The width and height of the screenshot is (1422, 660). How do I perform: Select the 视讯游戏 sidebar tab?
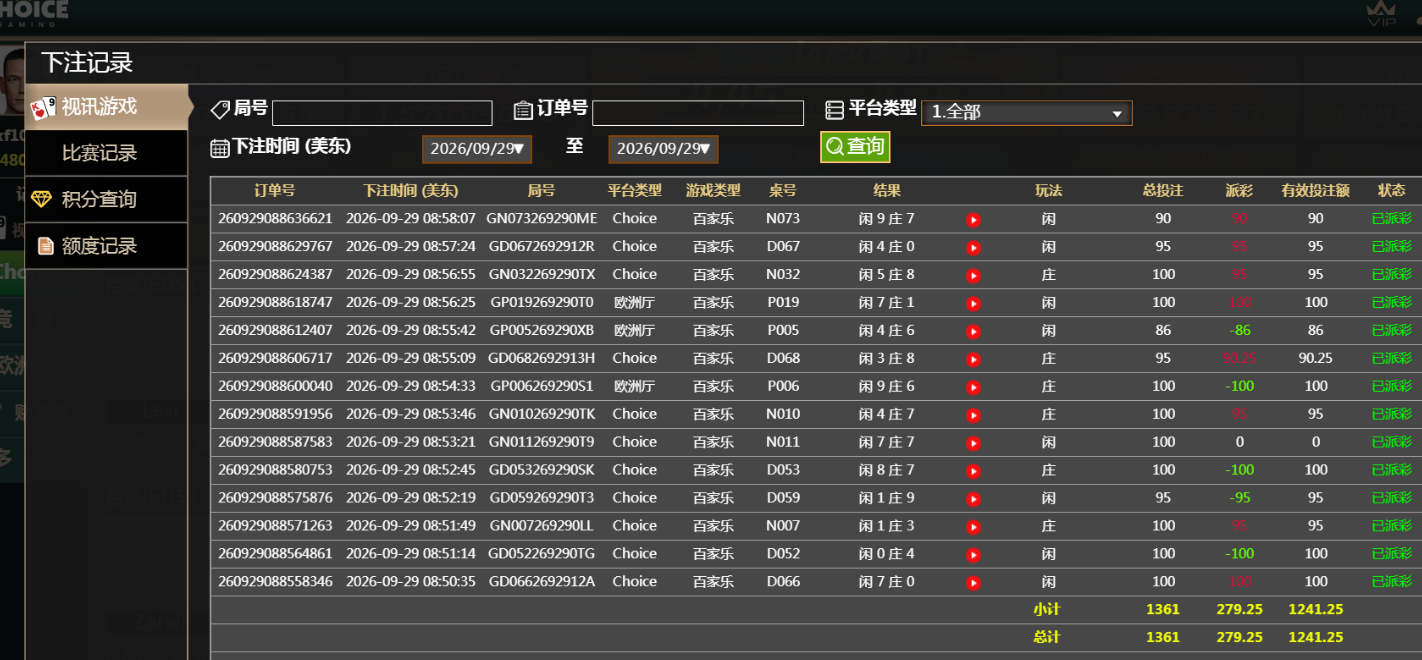pyautogui.click(x=107, y=107)
